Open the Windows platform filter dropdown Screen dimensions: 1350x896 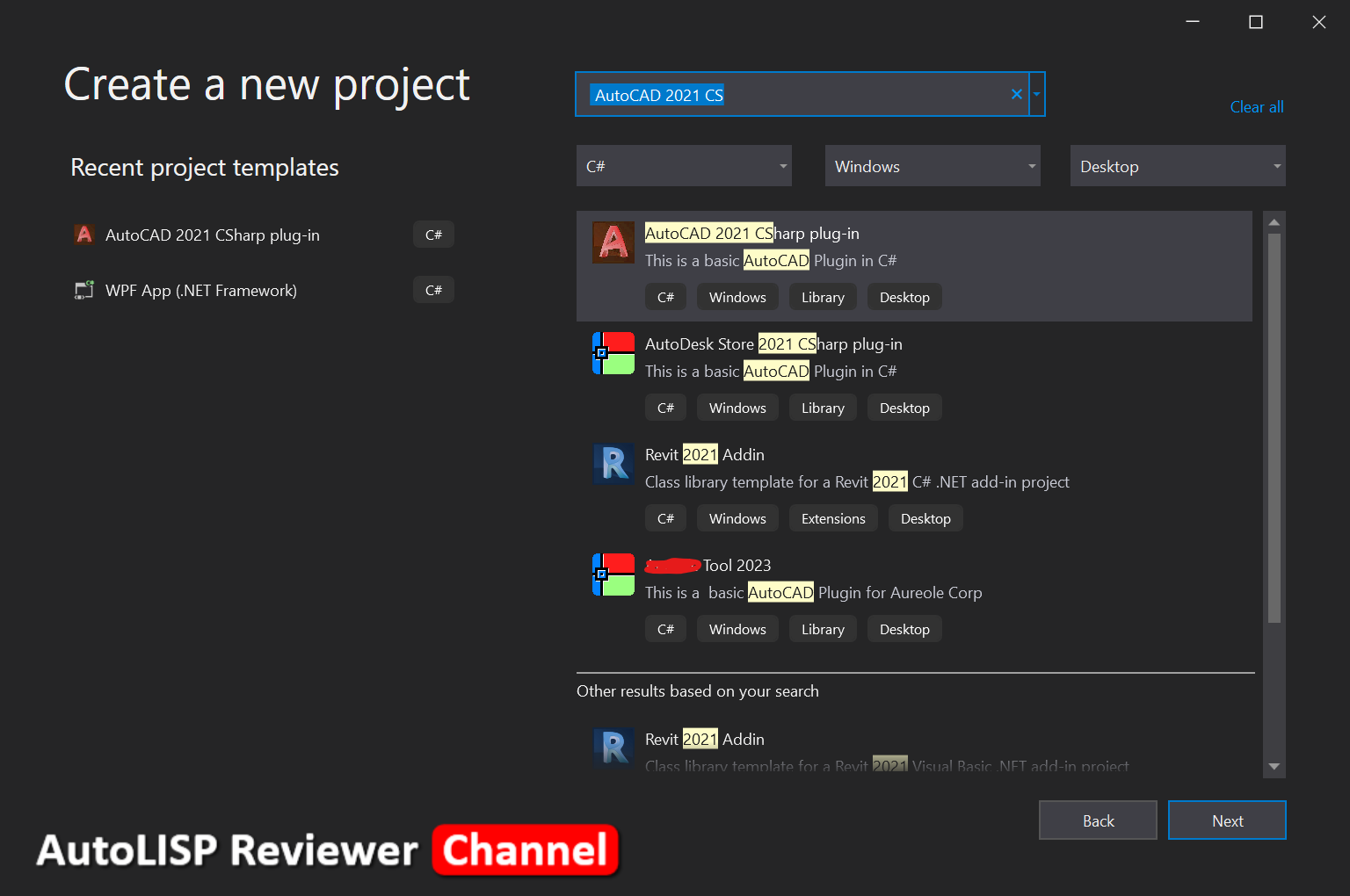click(933, 166)
